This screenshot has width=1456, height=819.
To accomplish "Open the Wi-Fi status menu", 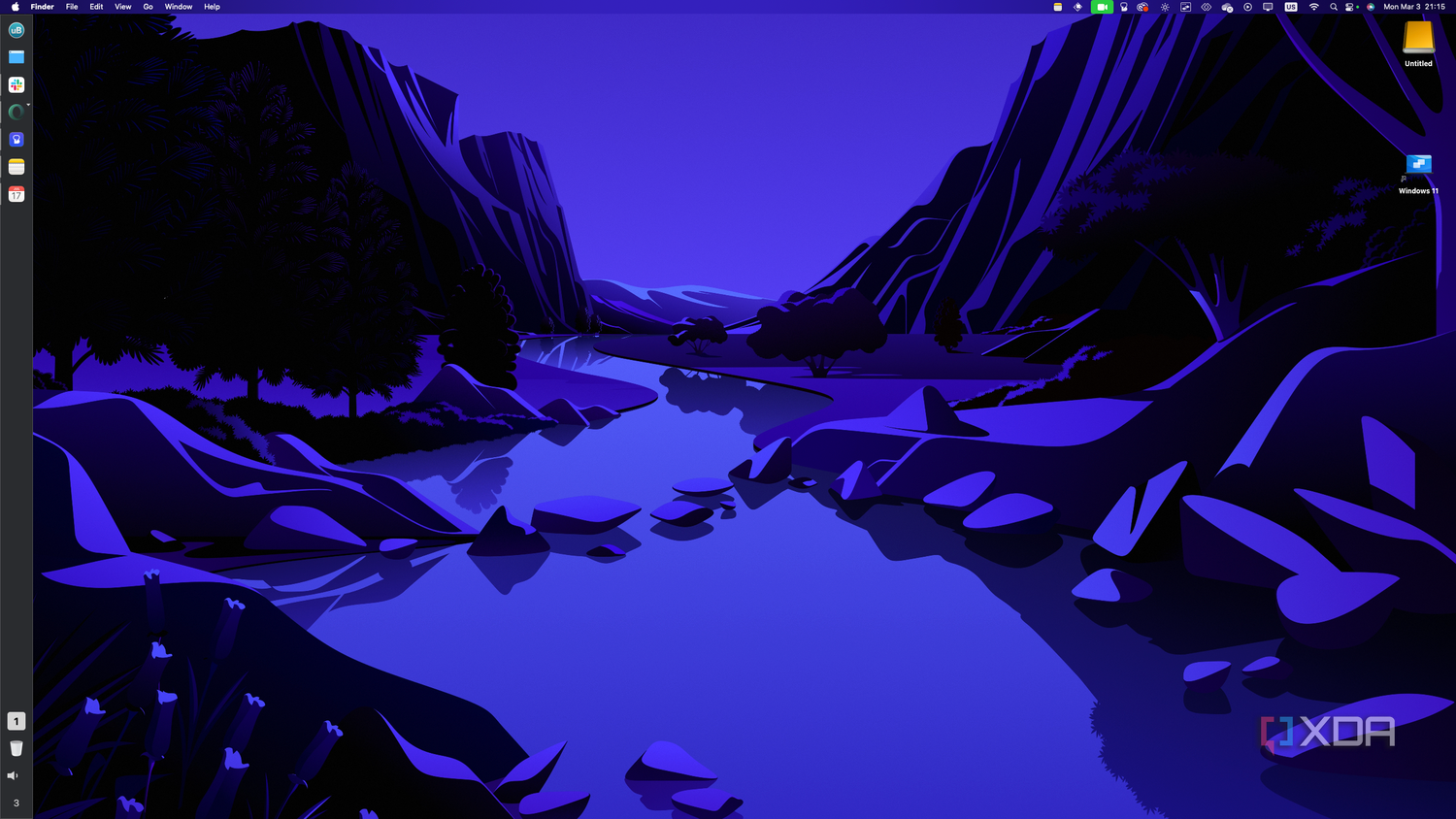I will point(1314,7).
